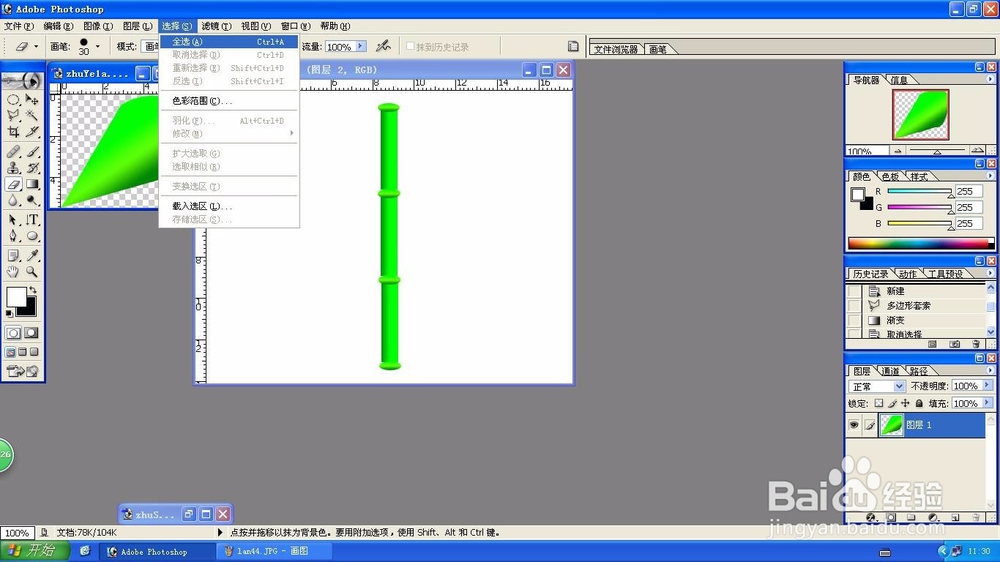Open eraser tool preset picker arrow
Viewport: 1000px width, 562px height.
pos(36,47)
